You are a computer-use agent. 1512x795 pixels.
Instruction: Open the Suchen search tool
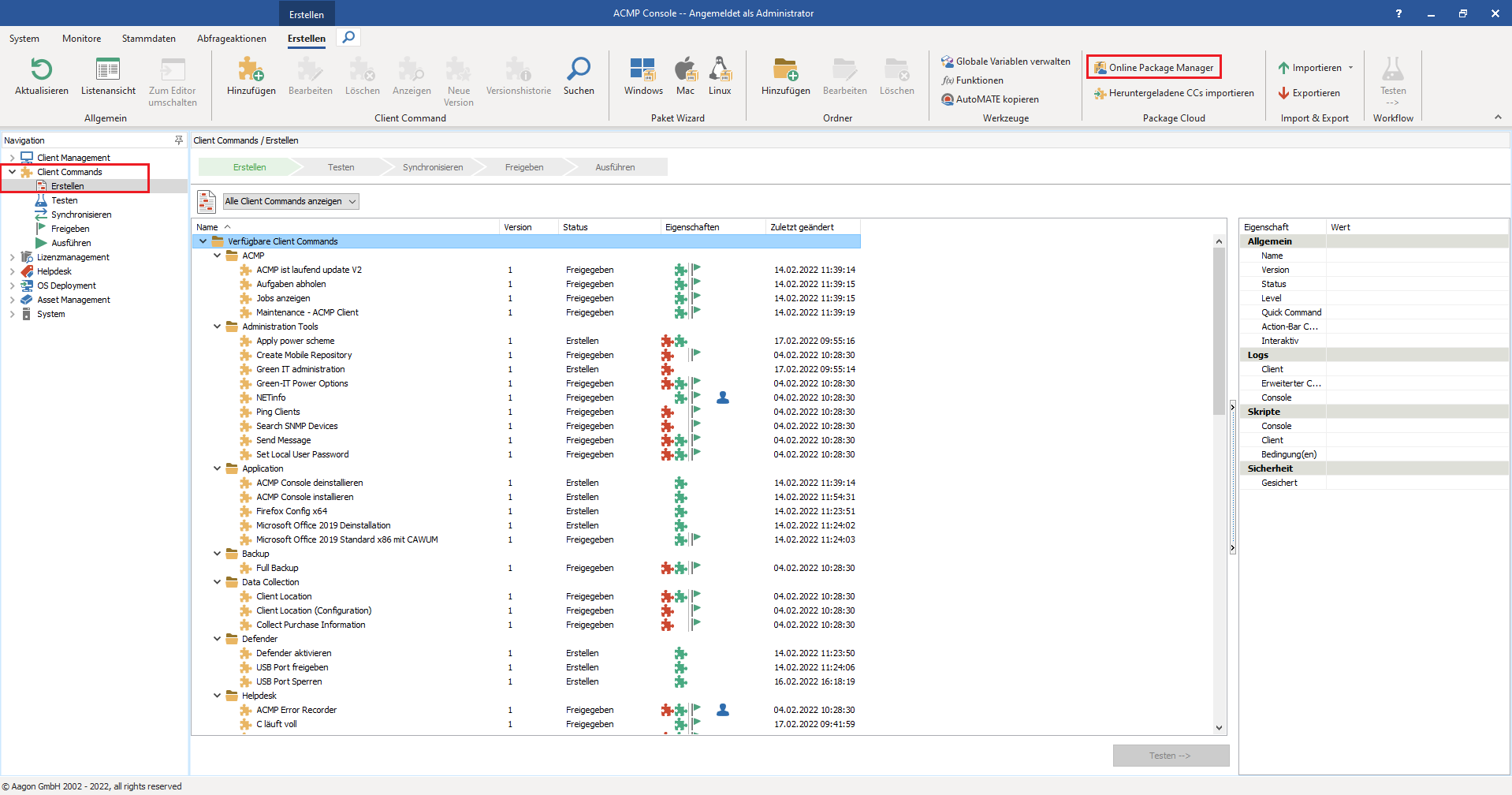click(x=579, y=75)
